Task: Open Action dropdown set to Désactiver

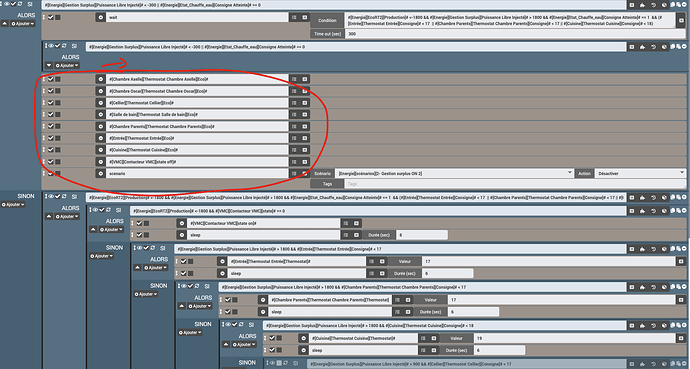Action: pyautogui.click(x=640, y=173)
